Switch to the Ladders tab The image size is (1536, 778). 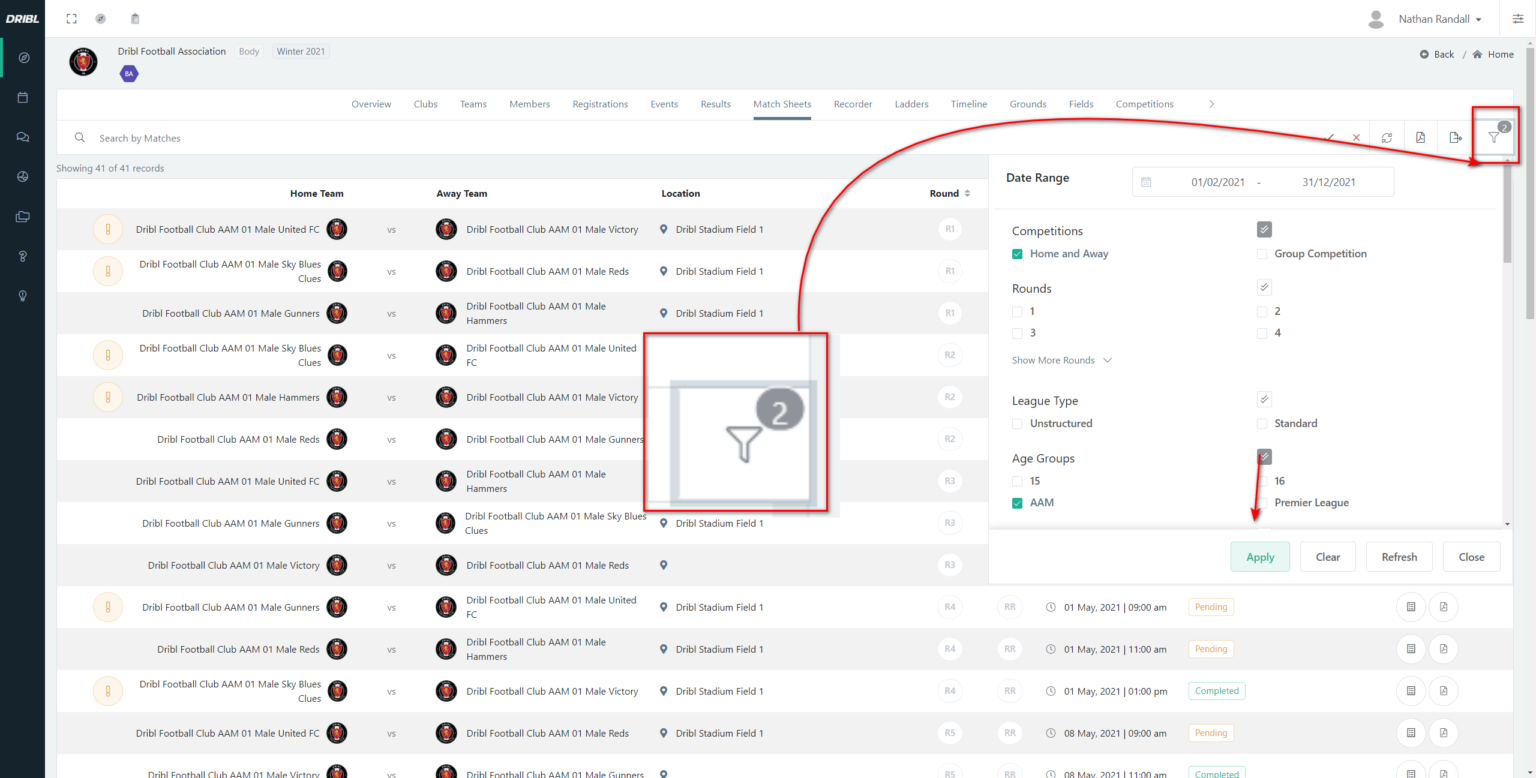click(911, 104)
